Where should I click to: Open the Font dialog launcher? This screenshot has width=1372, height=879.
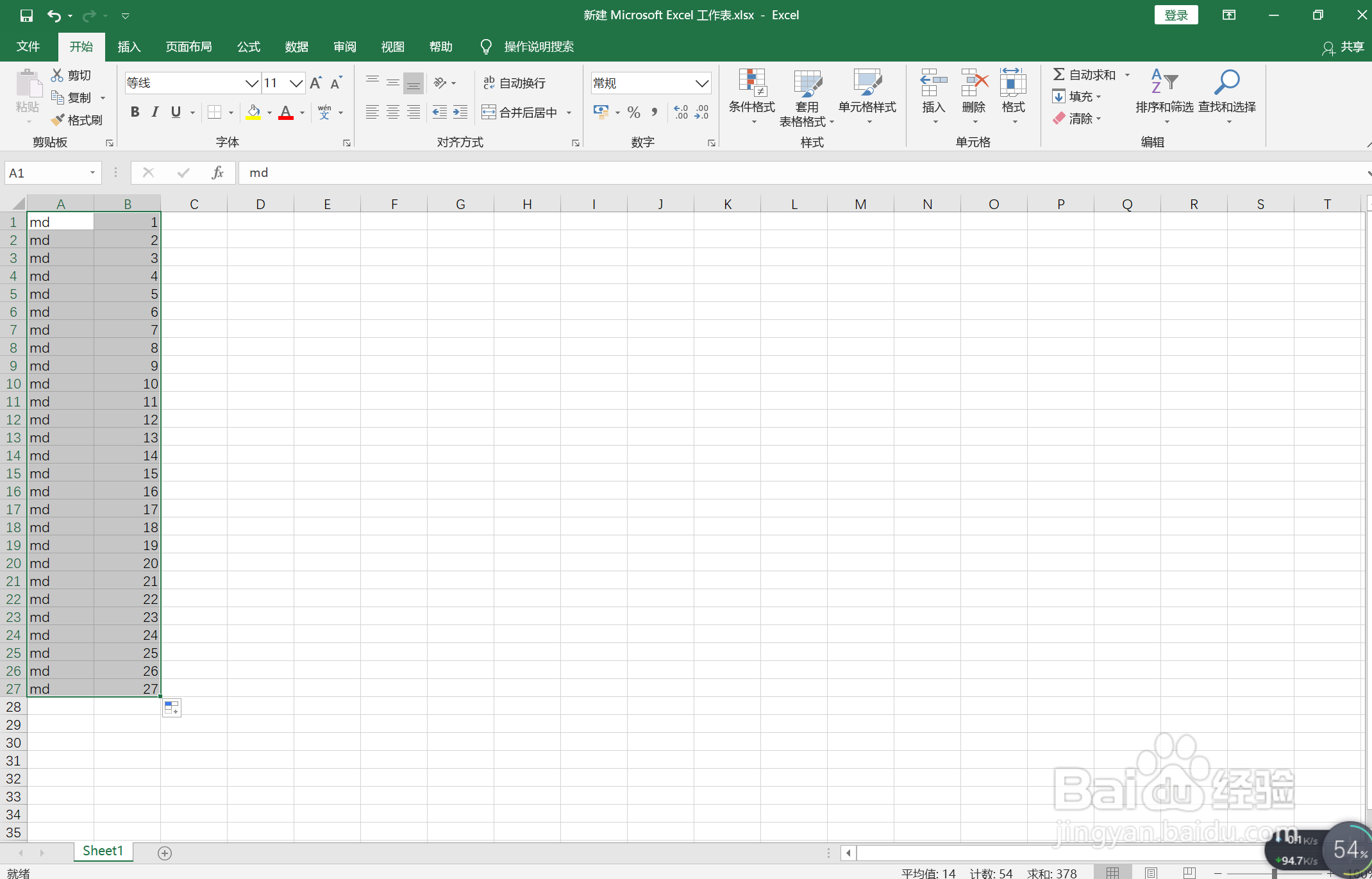click(347, 143)
